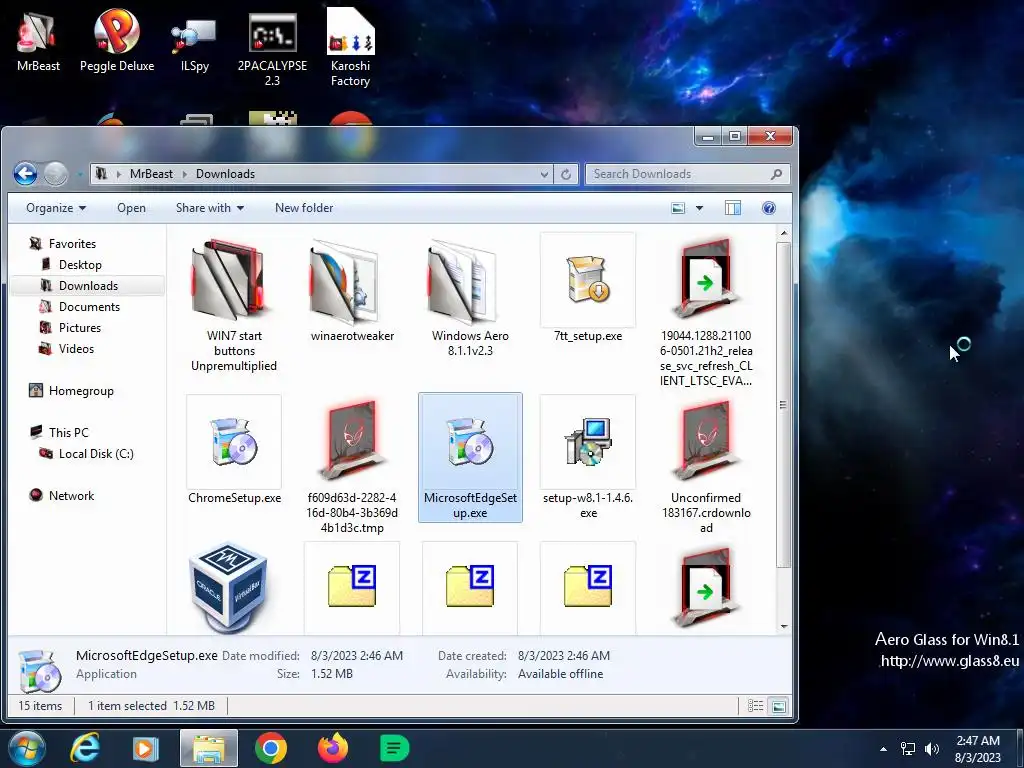The image size is (1024, 768).
Task: Open Documents in the navigation pane
Action: [x=89, y=306]
